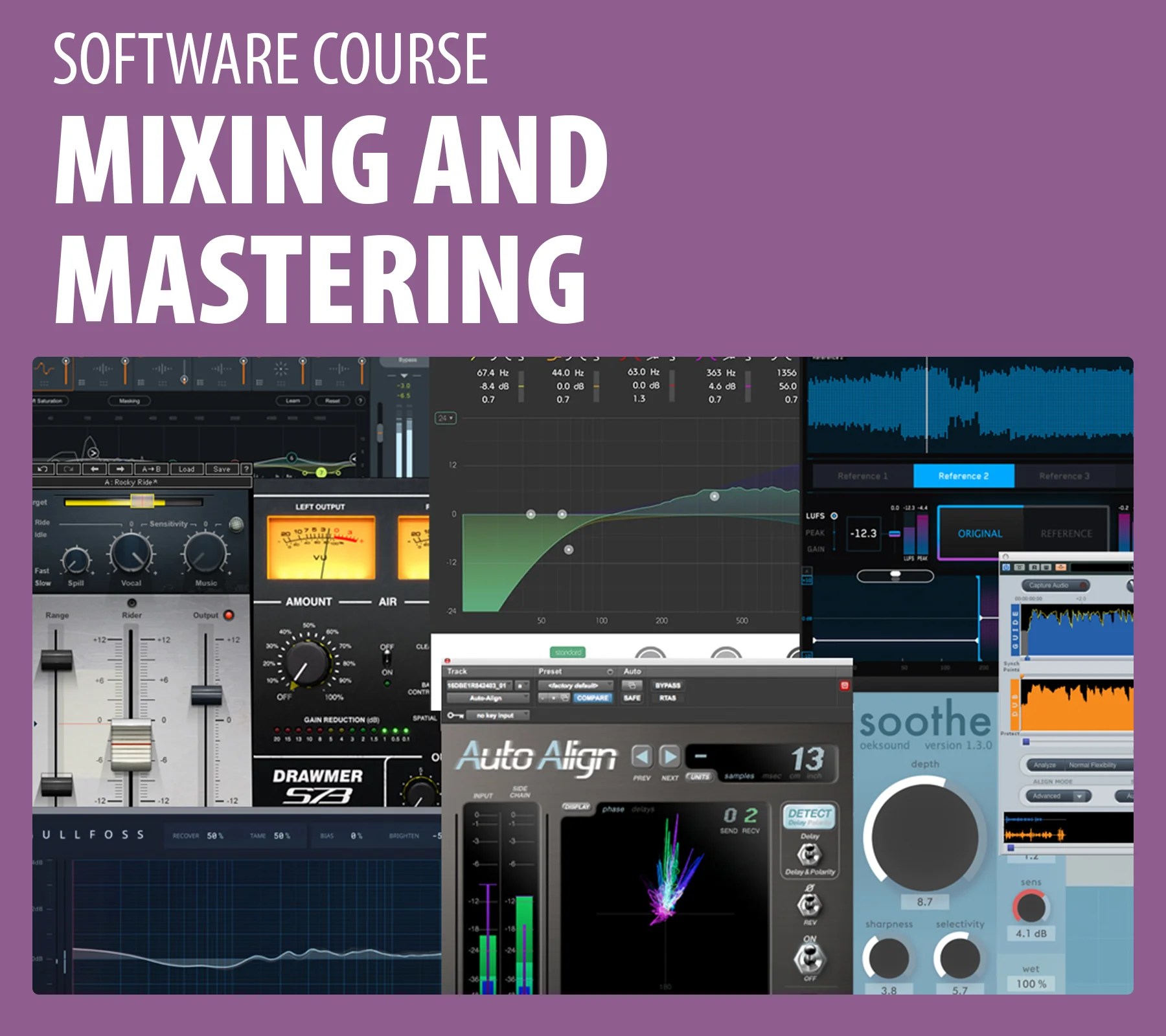Click the RTAS button
The width and height of the screenshot is (1166, 1036).
click(667, 698)
